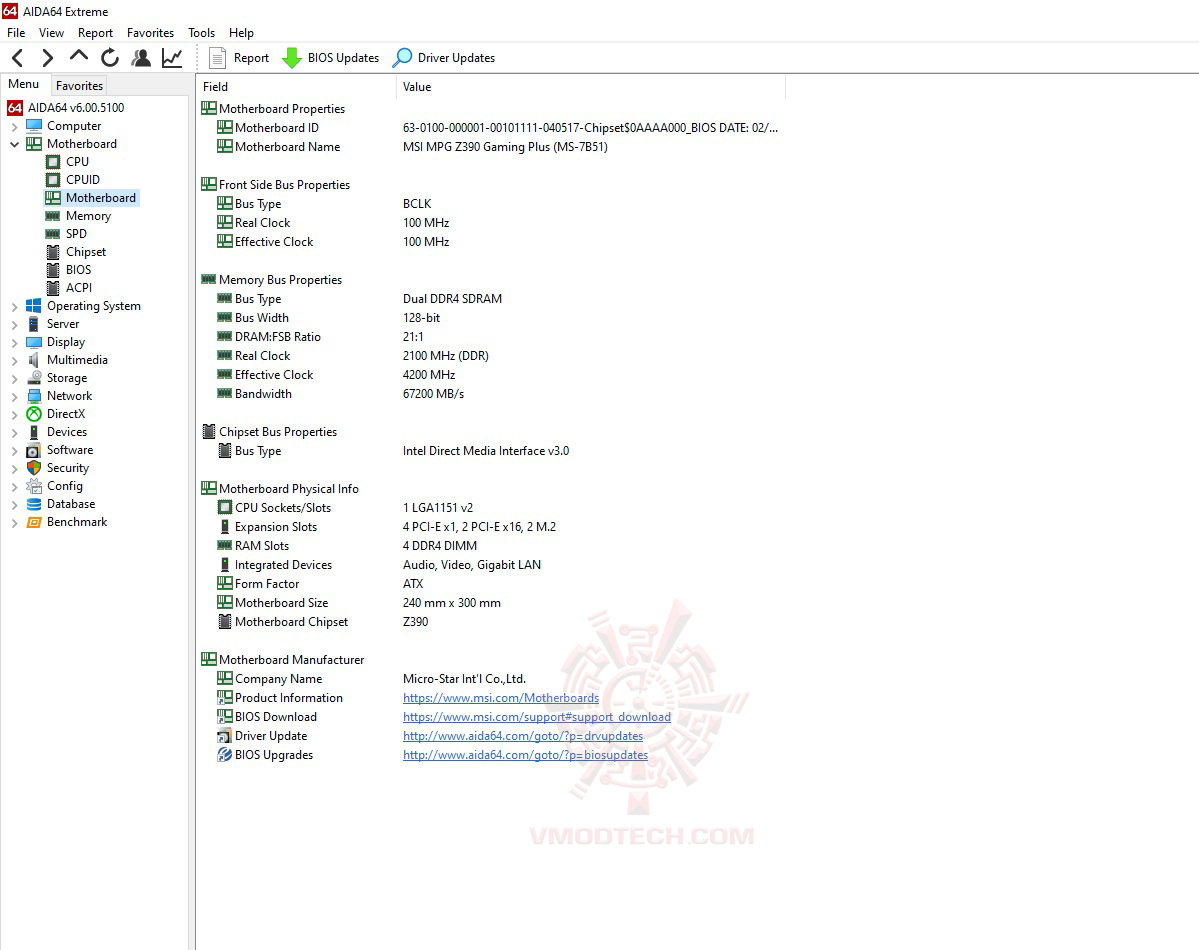Select the Form Factor row

(489, 584)
